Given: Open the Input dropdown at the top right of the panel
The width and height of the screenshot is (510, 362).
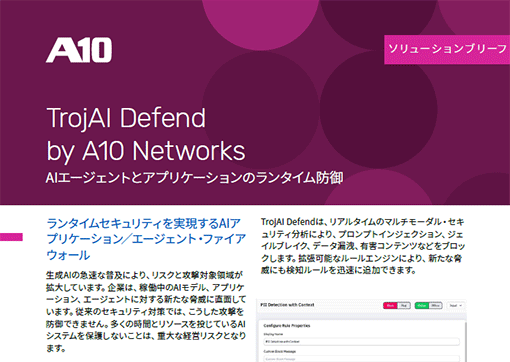Looking at the screenshot, I should coord(455,306).
